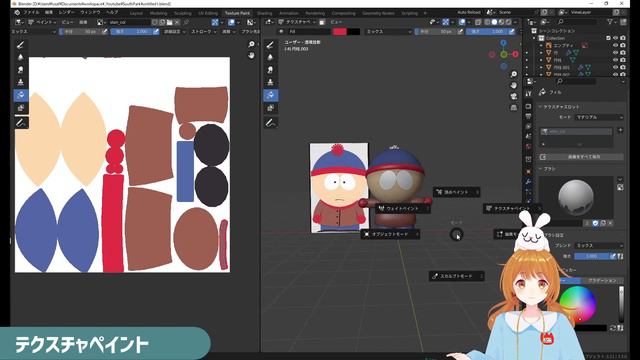Switch viewport shading to material preview
The image size is (640, 360).
[501, 22]
